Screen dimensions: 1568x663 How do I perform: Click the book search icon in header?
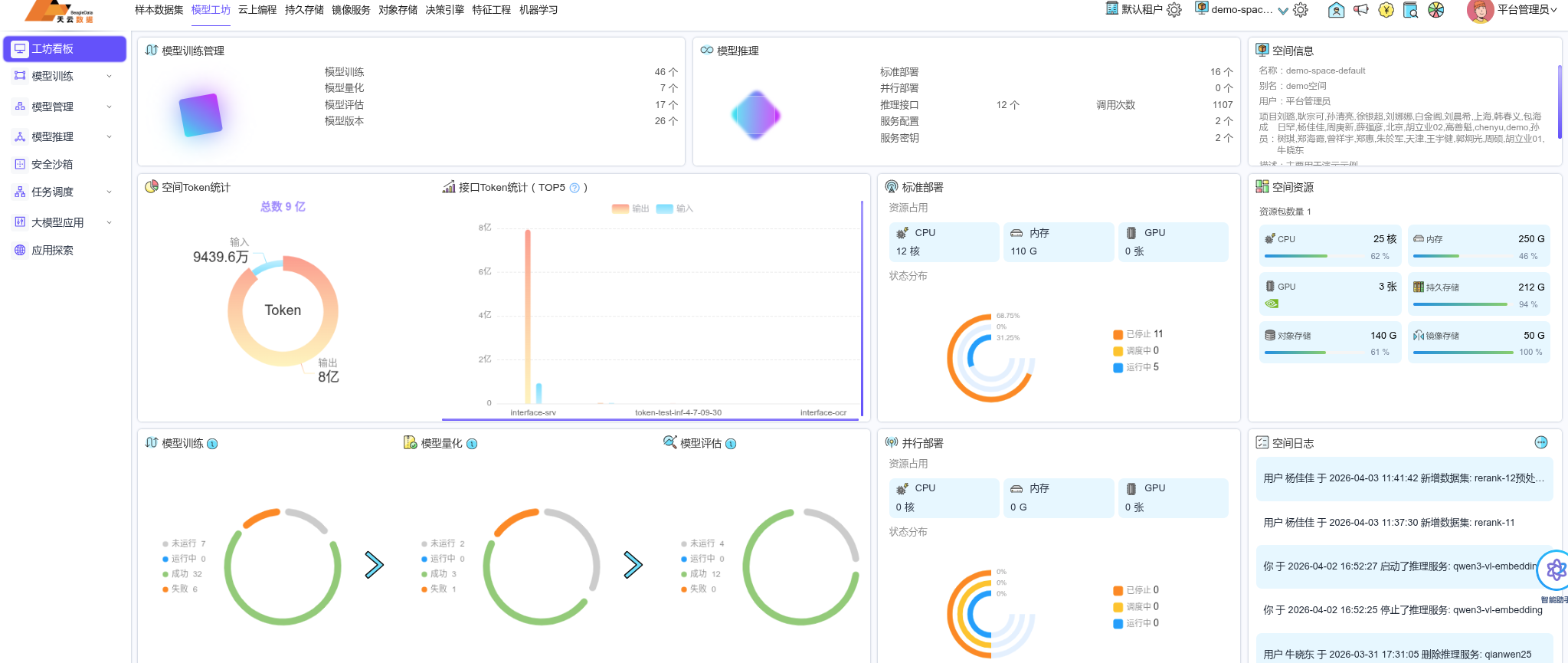click(x=1410, y=10)
